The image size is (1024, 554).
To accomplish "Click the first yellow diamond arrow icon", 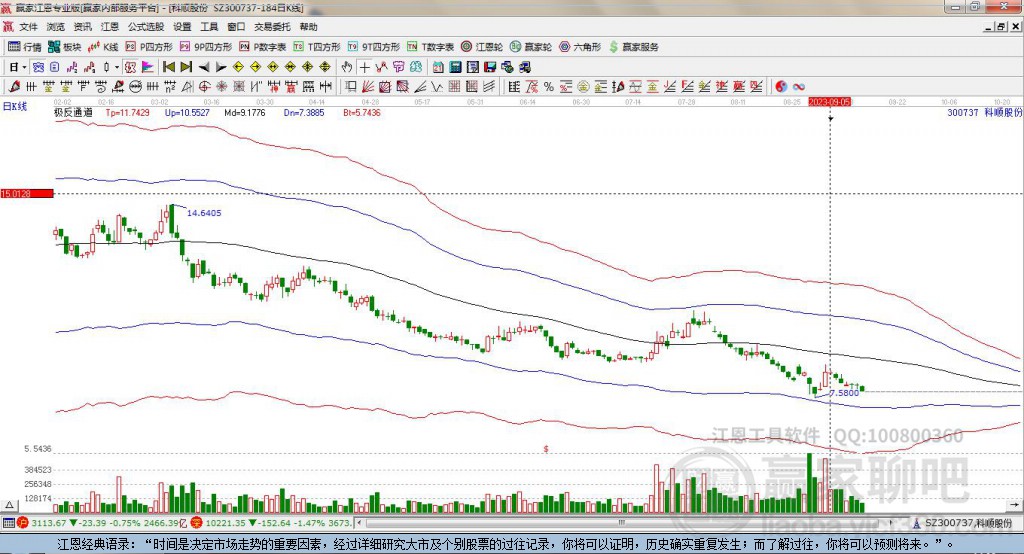I will [238, 67].
